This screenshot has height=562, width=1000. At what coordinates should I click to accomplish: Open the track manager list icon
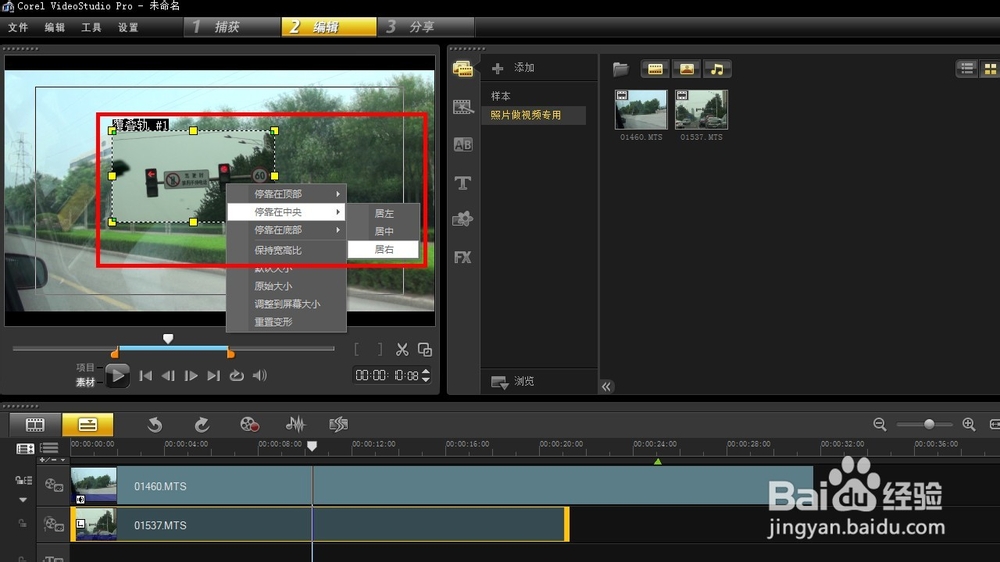pyautogui.click(x=49, y=448)
